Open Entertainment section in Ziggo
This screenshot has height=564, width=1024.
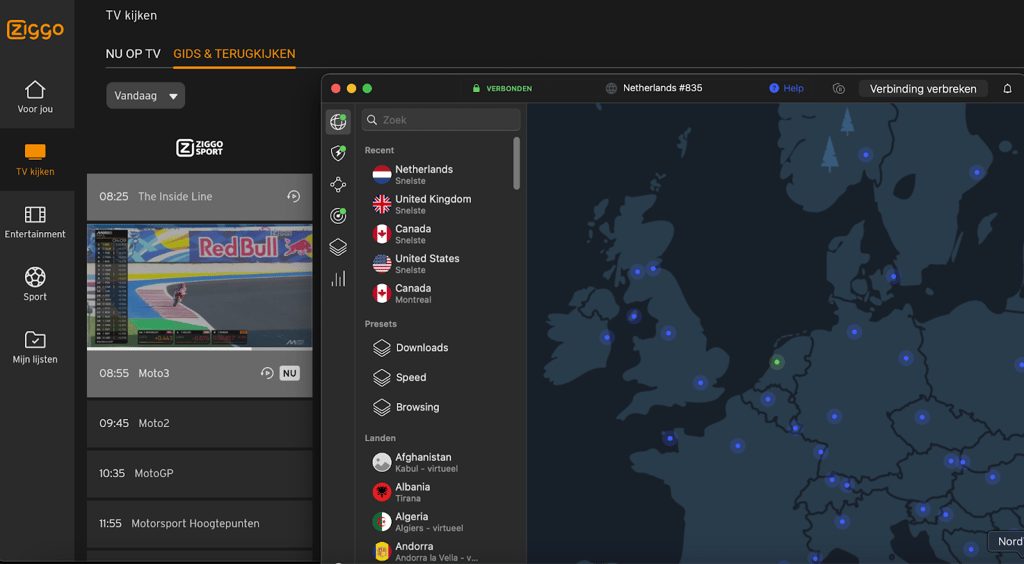[35, 222]
